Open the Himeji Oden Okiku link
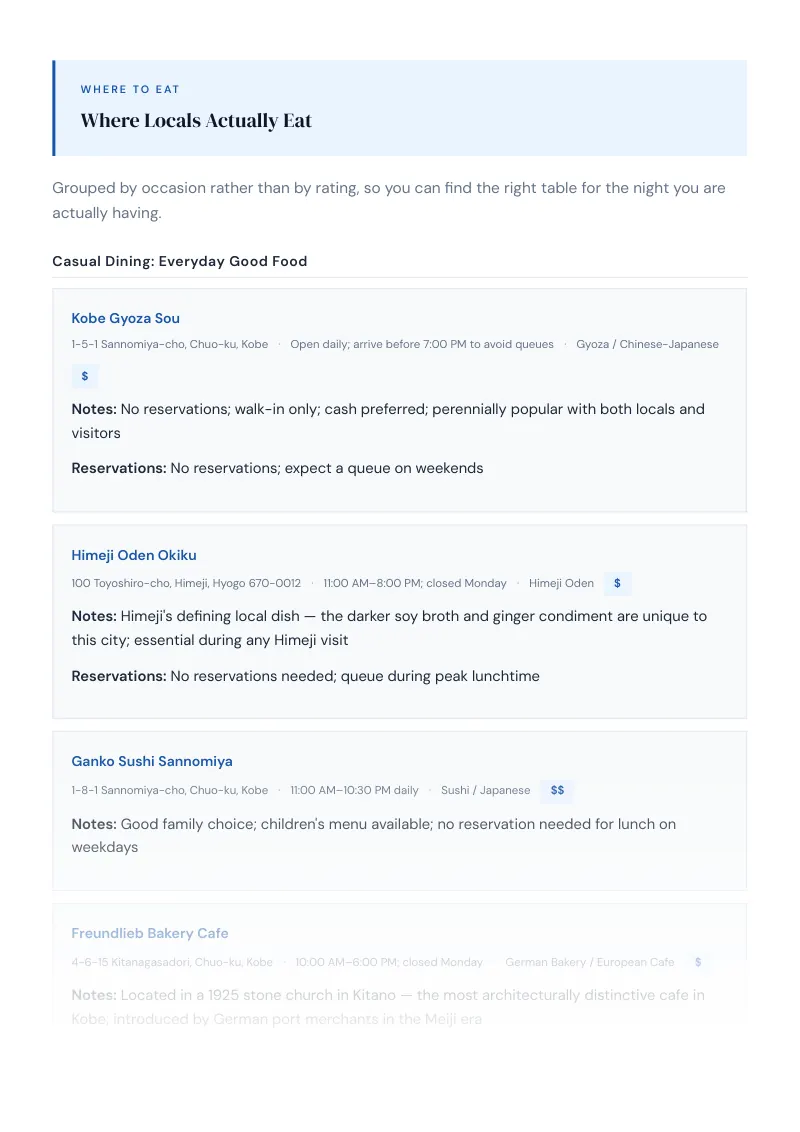The height and width of the screenshot is (1132, 800). click(x=134, y=555)
